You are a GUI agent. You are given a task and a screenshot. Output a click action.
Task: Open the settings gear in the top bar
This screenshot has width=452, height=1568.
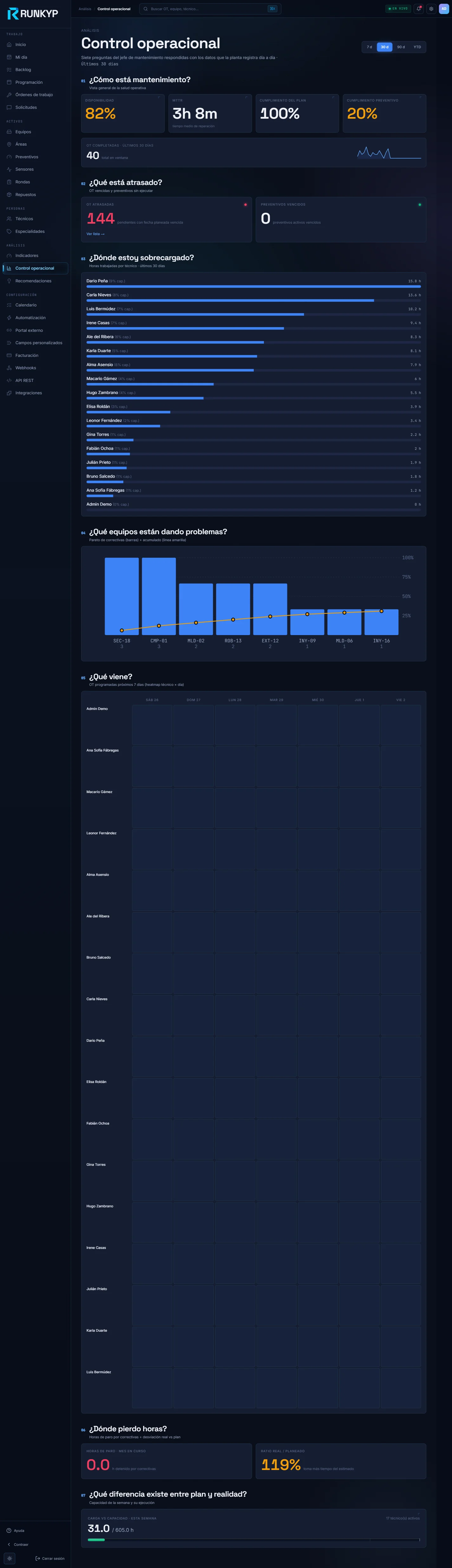tap(431, 9)
